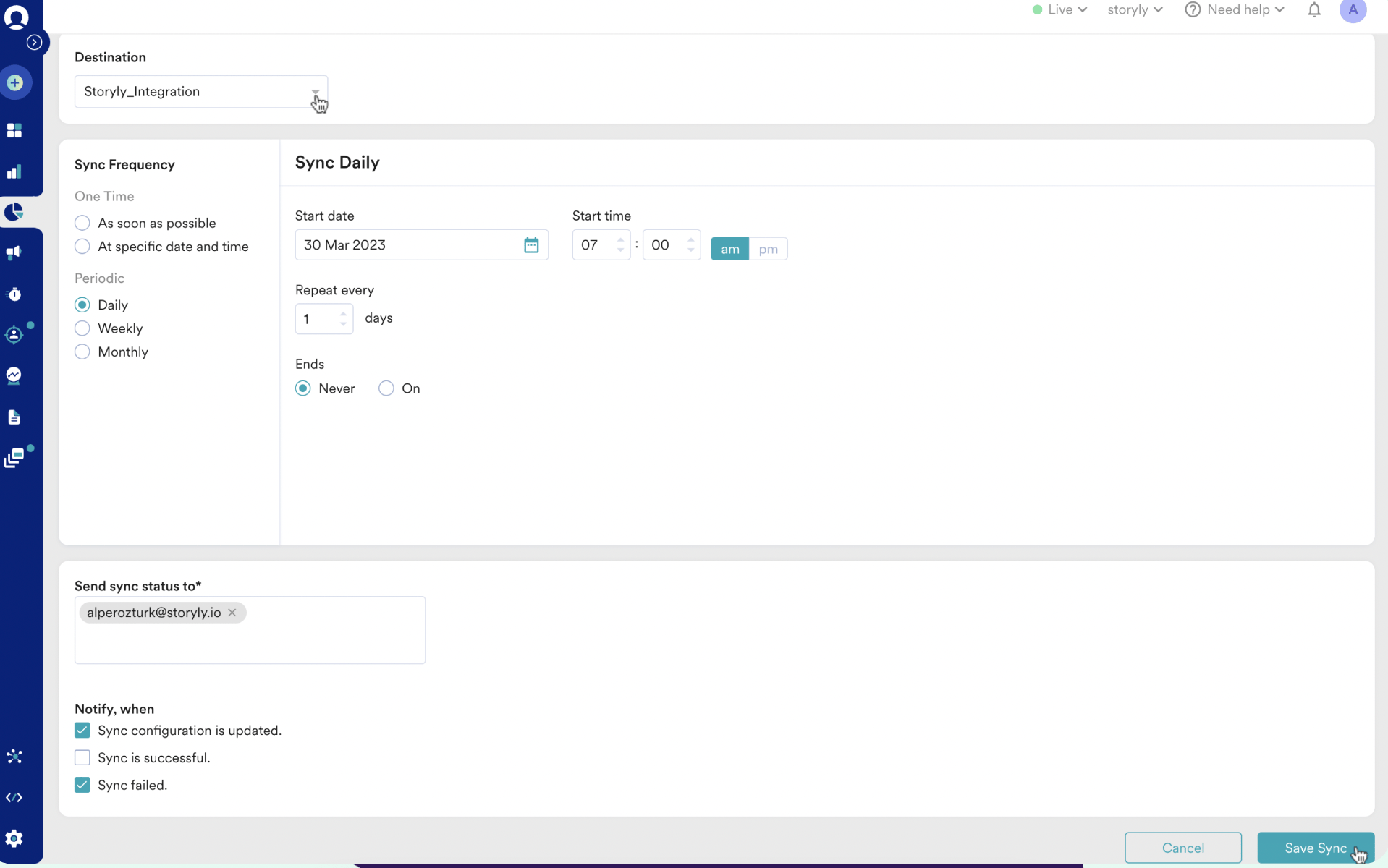Open the notifications bell
This screenshot has height=868, width=1388.
coord(1314,10)
